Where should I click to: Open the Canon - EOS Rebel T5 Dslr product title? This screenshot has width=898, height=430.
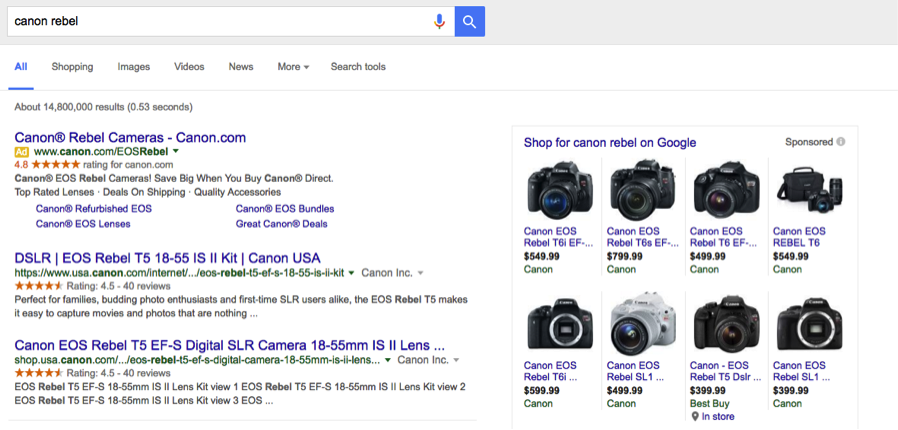point(726,371)
